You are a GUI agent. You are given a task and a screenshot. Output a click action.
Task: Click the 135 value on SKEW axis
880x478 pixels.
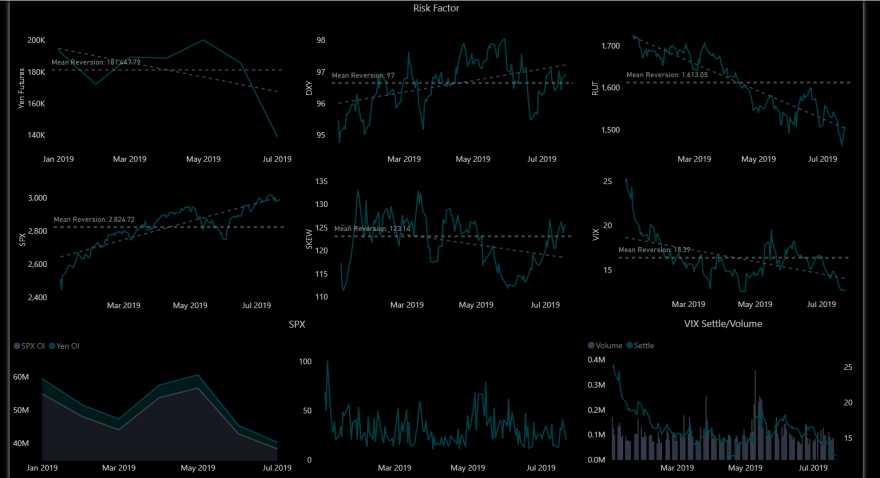[322, 181]
